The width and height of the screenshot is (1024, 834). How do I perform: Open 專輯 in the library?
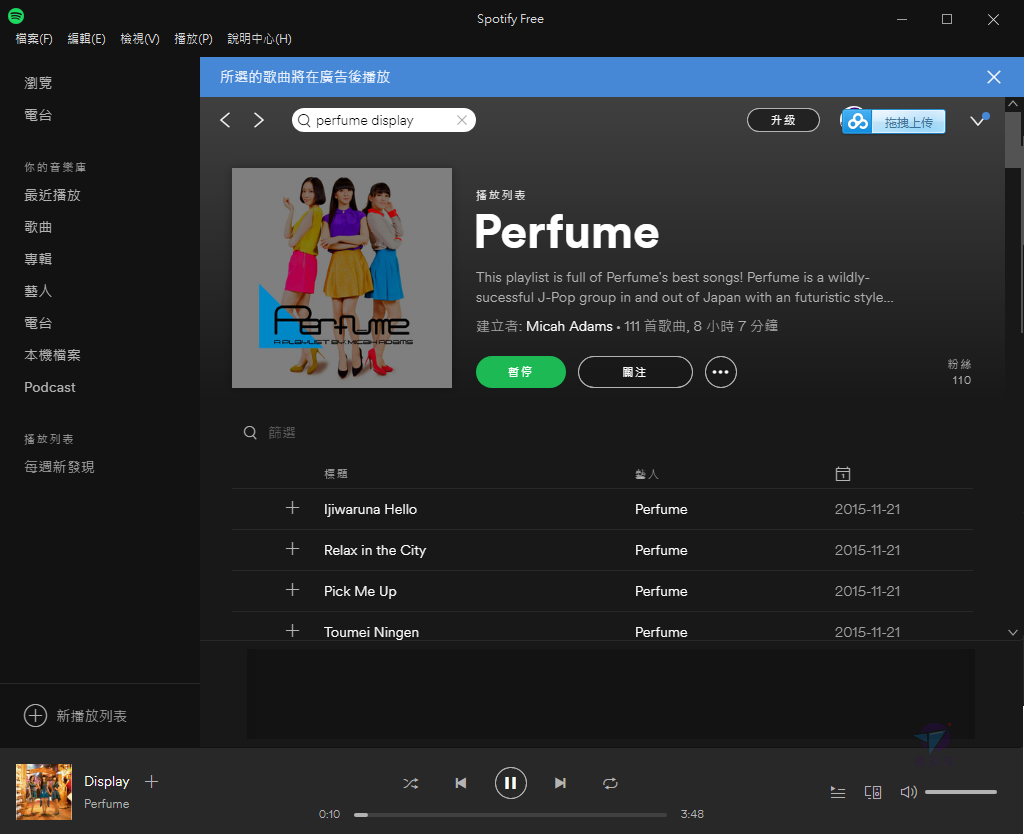pyautogui.click(x=38, y=259)
